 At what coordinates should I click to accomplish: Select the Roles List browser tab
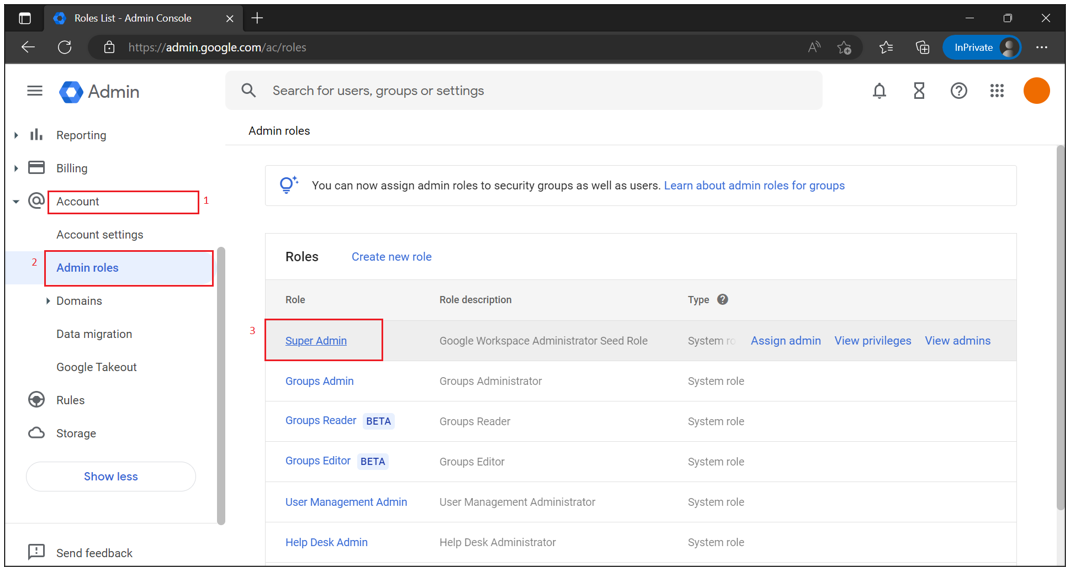tap(142, 18)
